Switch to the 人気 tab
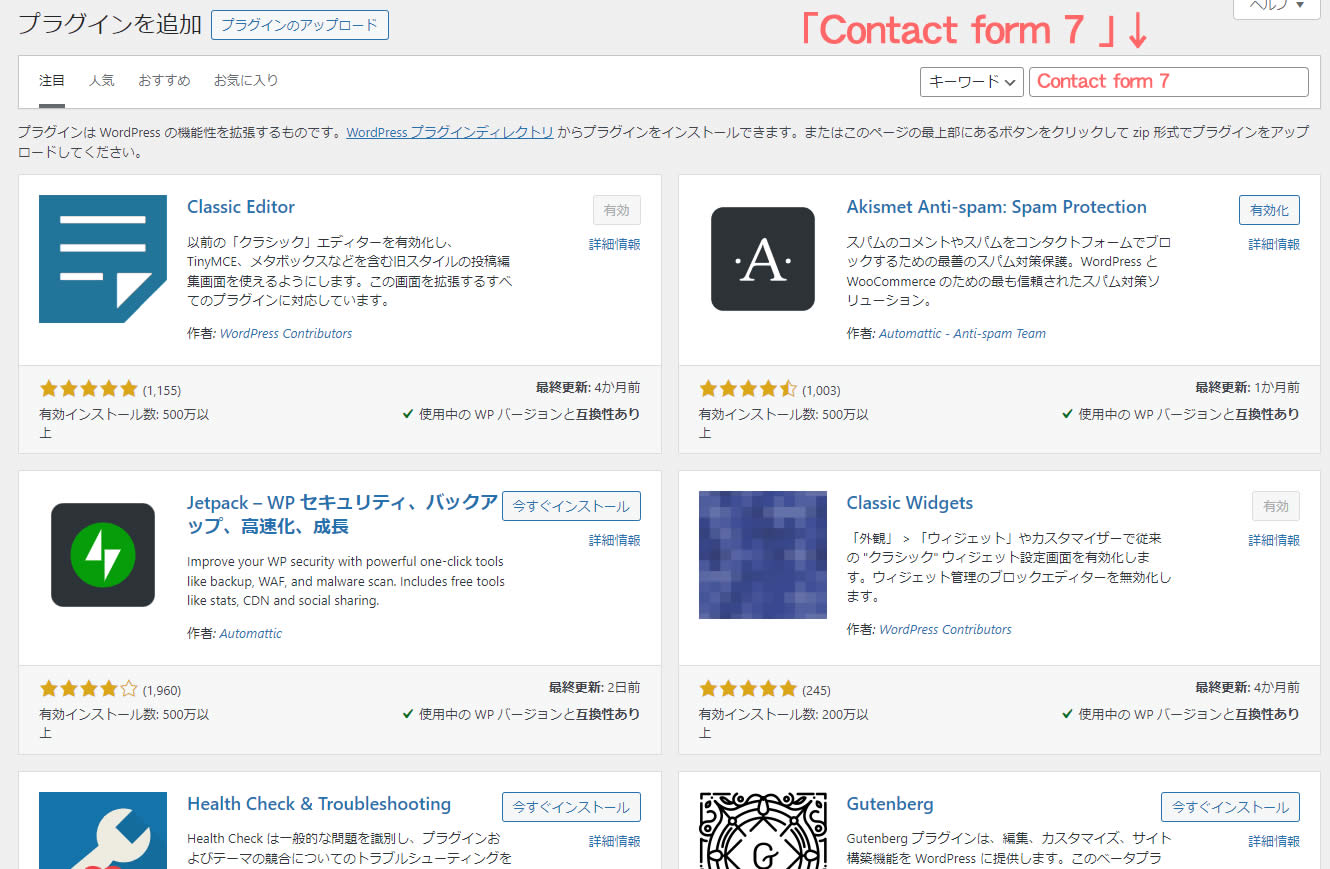The width and height of the screenshot is (1330, 869). pos(101,80)
